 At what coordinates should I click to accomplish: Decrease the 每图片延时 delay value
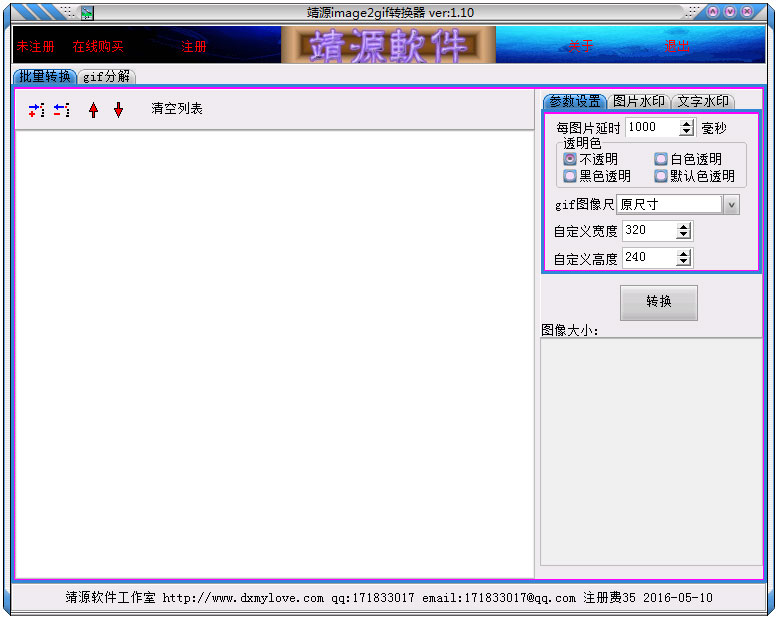[x=686, y=132]
